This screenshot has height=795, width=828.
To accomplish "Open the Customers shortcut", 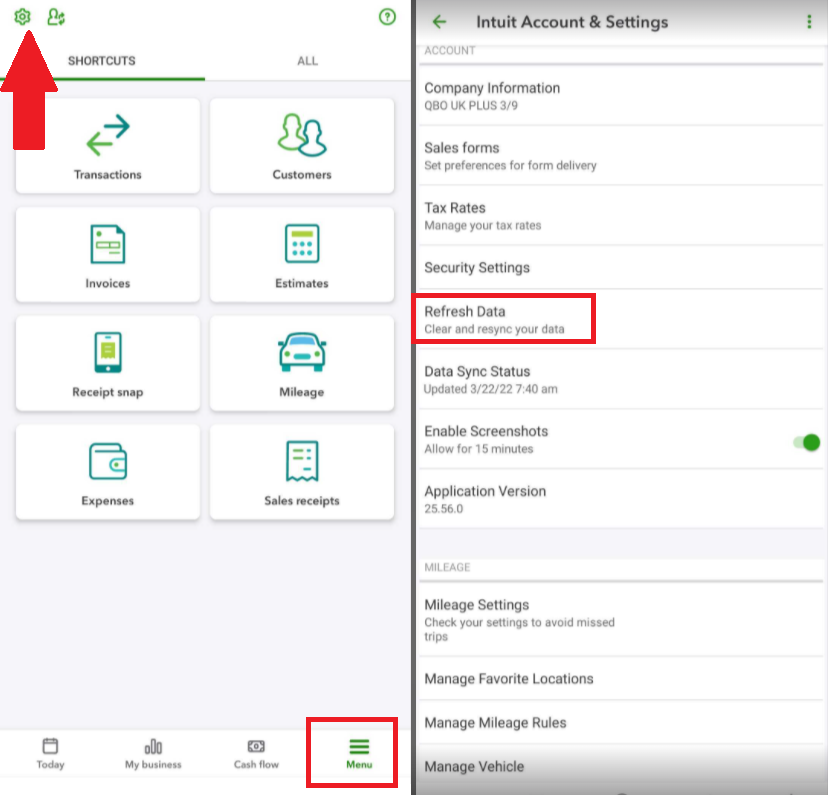I will click(302, 146).
